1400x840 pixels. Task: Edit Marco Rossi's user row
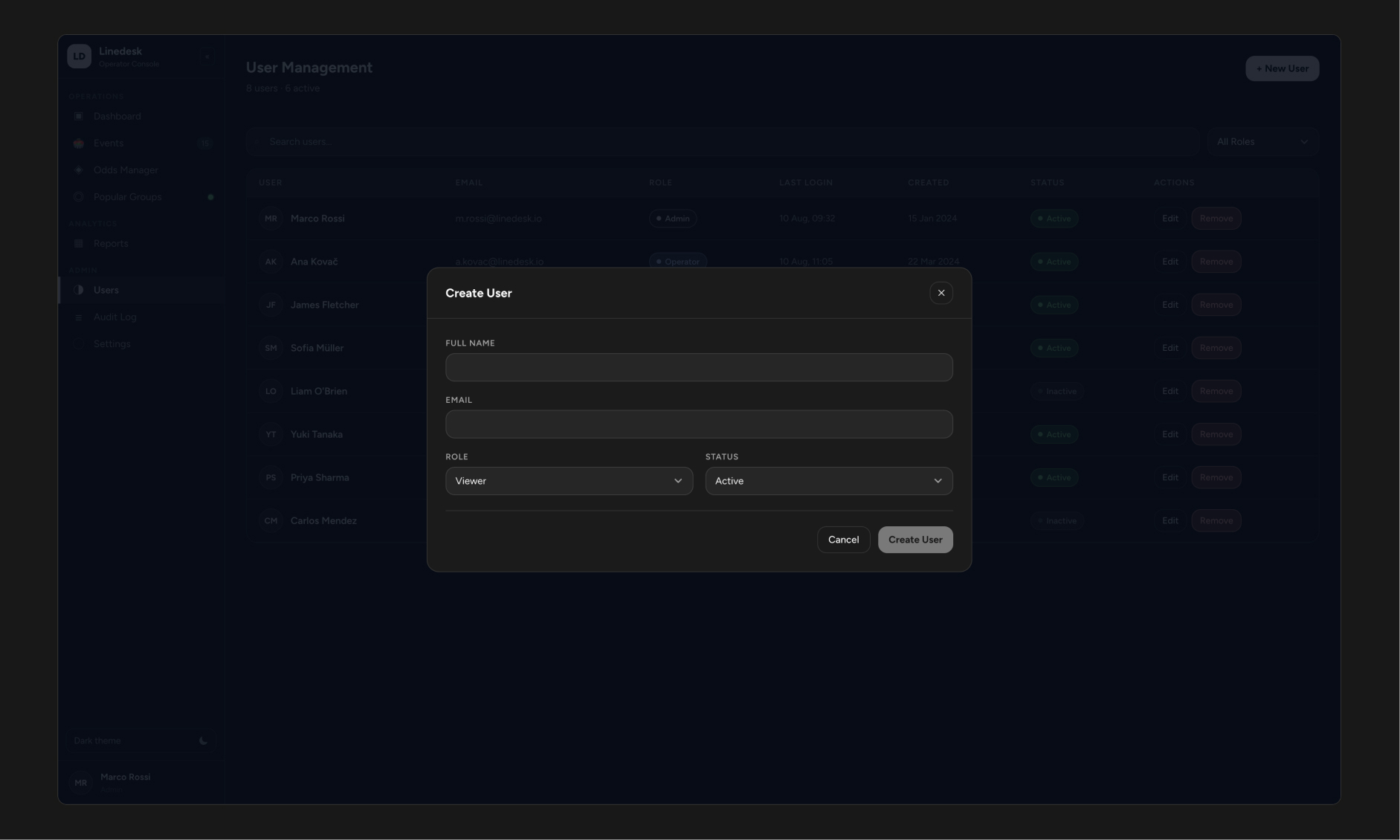1170,219
